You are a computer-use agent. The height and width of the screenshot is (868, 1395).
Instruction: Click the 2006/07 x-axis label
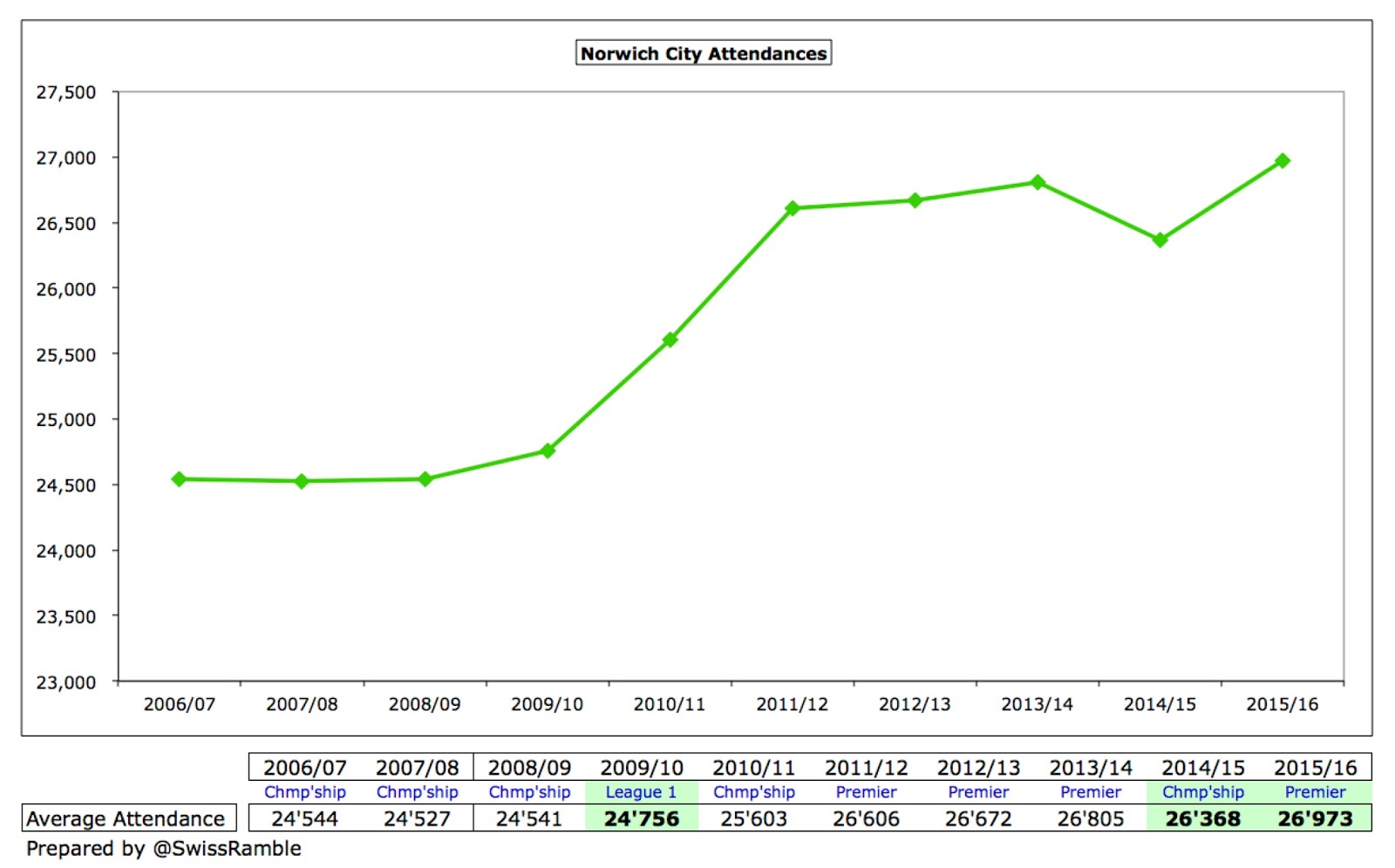[179, 704]
